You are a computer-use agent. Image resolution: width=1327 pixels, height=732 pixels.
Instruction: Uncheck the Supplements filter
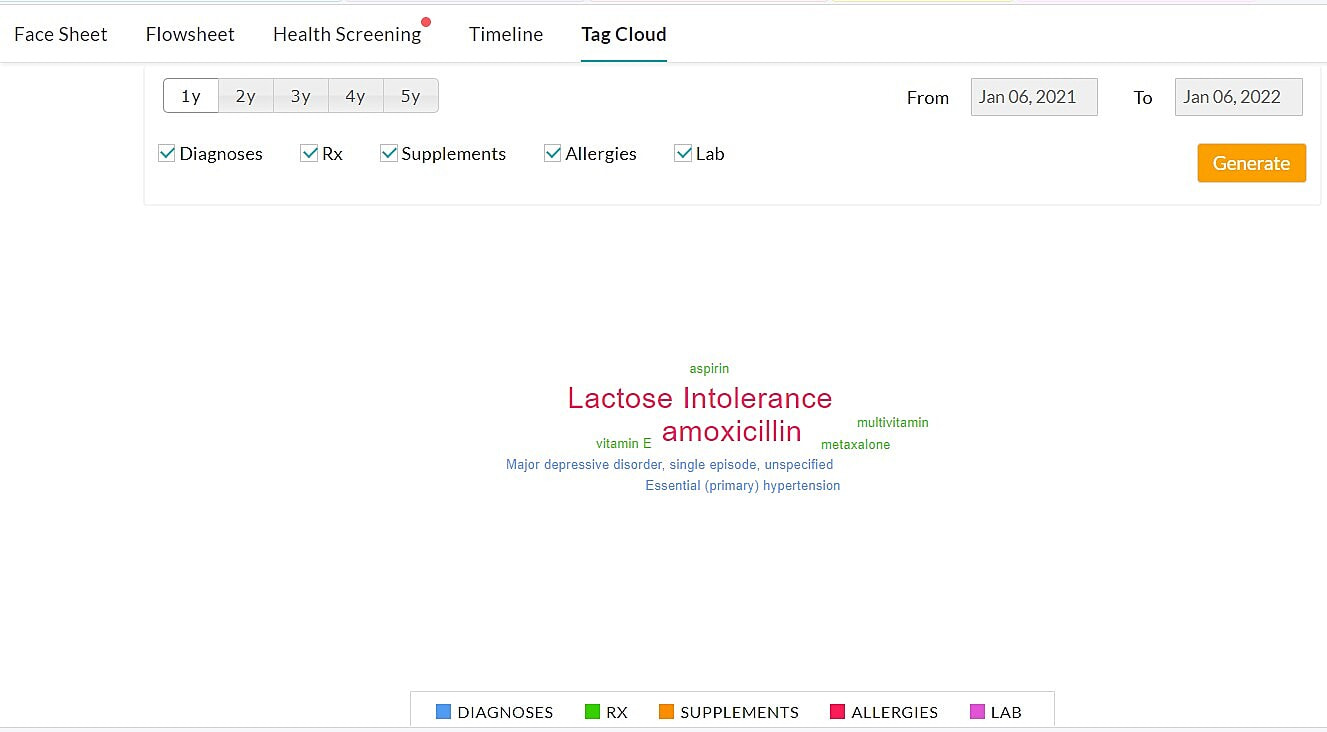tap(389, 153)
